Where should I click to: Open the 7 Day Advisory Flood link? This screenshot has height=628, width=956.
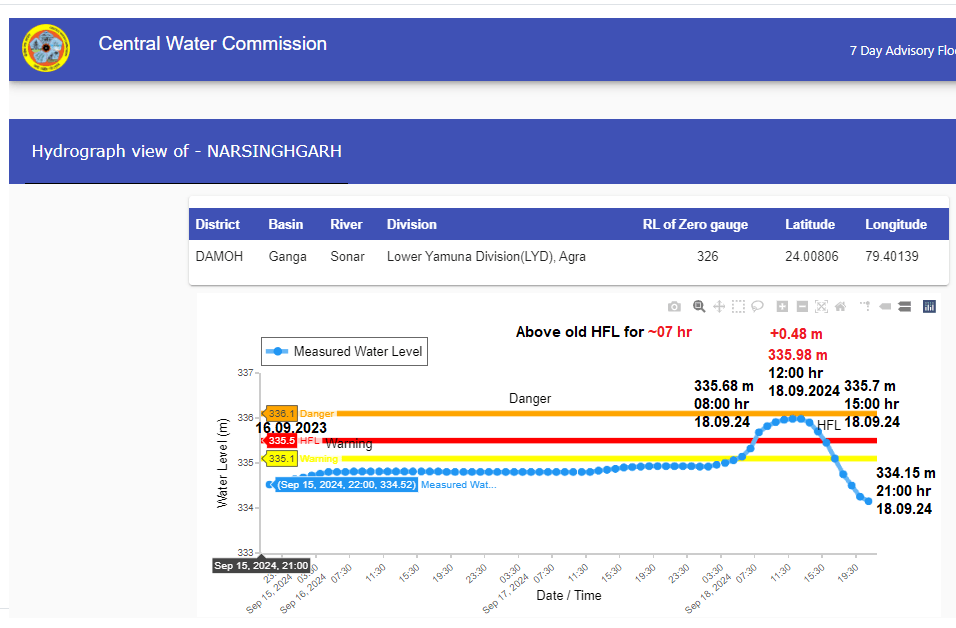tap(900, 51)
